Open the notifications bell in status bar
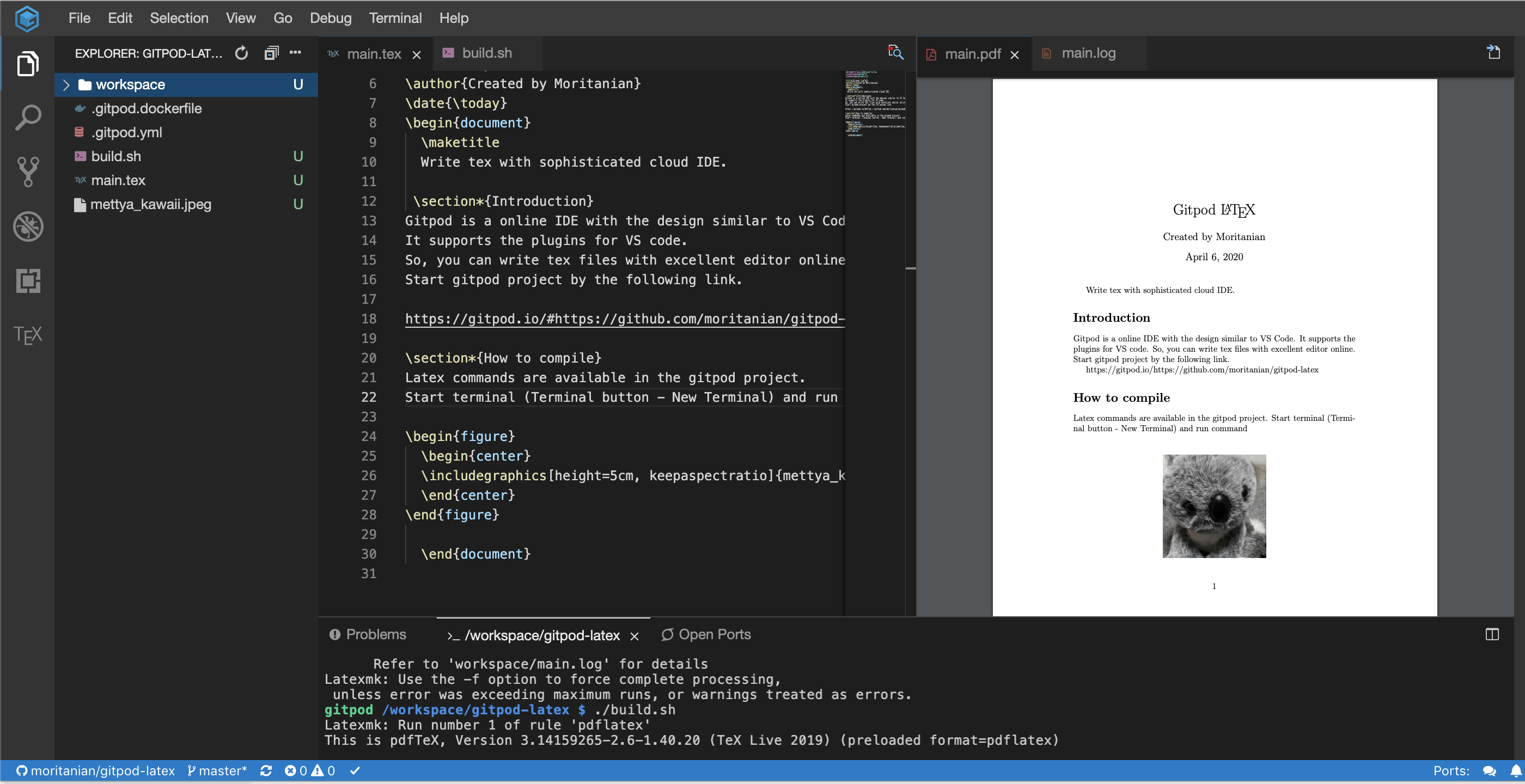This screenshot has height=784, width=1525. coord(1516,770)
